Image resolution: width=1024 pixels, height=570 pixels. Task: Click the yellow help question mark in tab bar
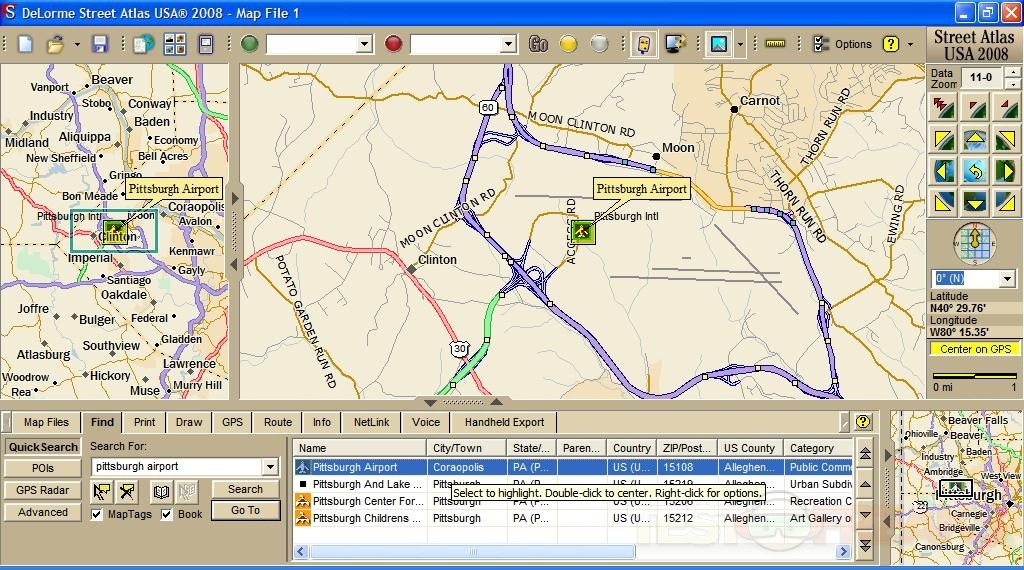[863, 422]
